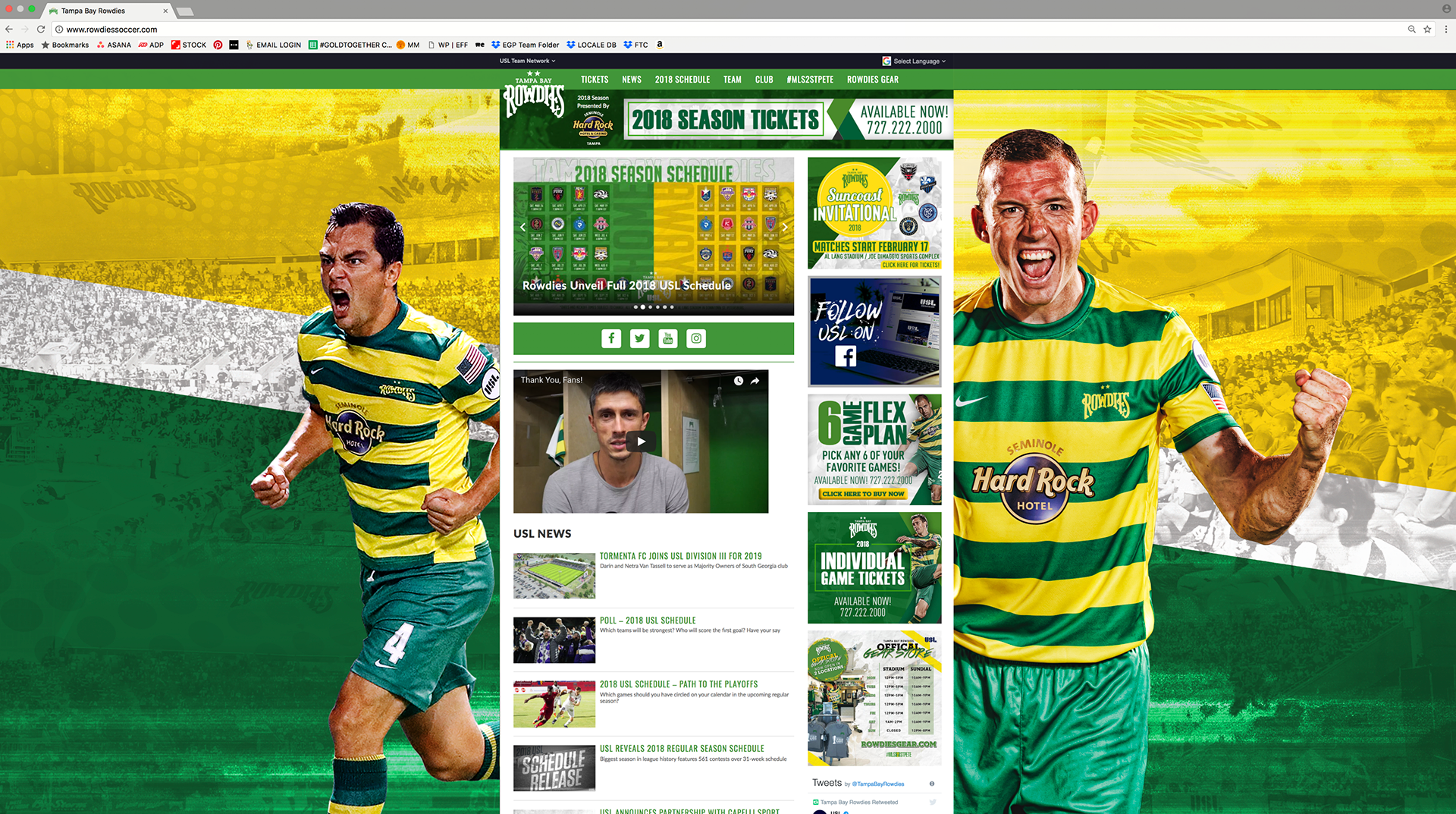This screenshot has height=814, width=1456.
Task: Open the CLUB menu
Action: [x=764, y=80]
